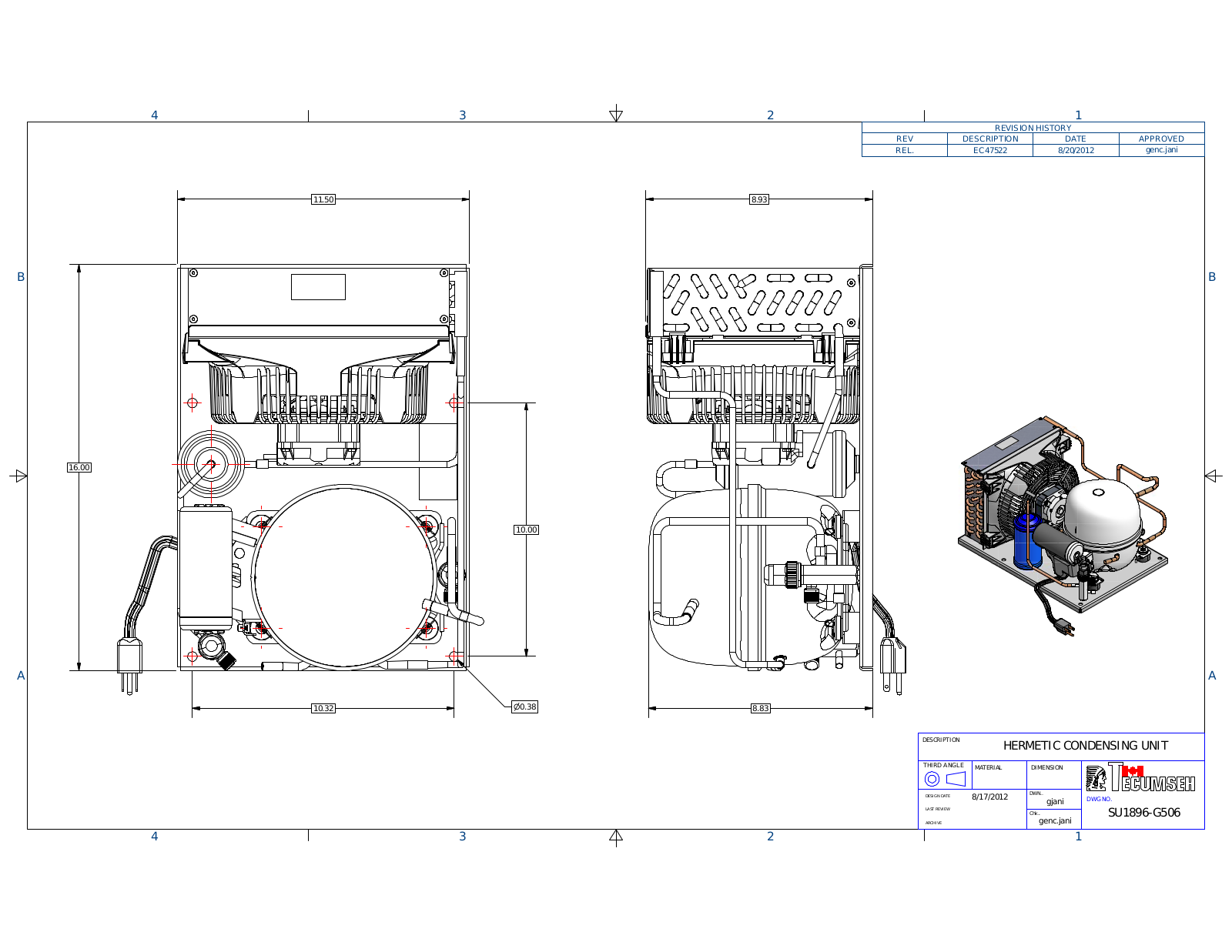
Task: Click zone letter B on the left border
Action: 21,276
